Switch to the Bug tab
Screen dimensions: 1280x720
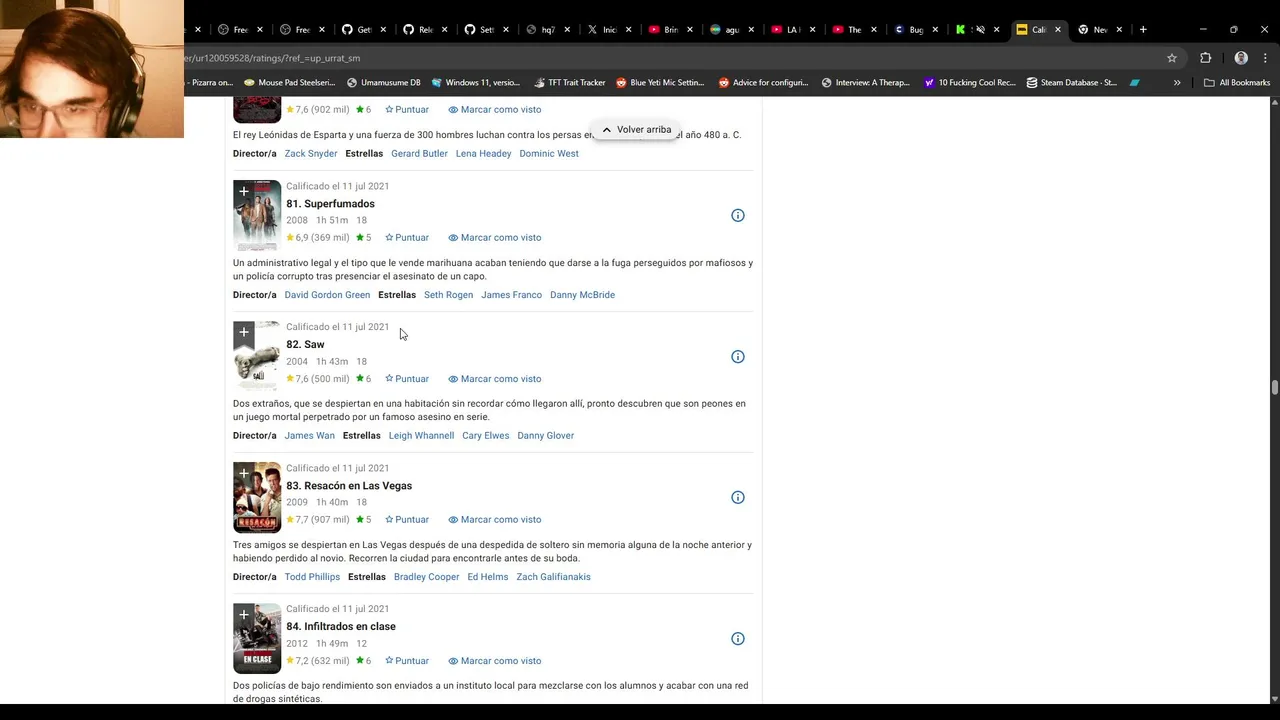click(917, 29)
